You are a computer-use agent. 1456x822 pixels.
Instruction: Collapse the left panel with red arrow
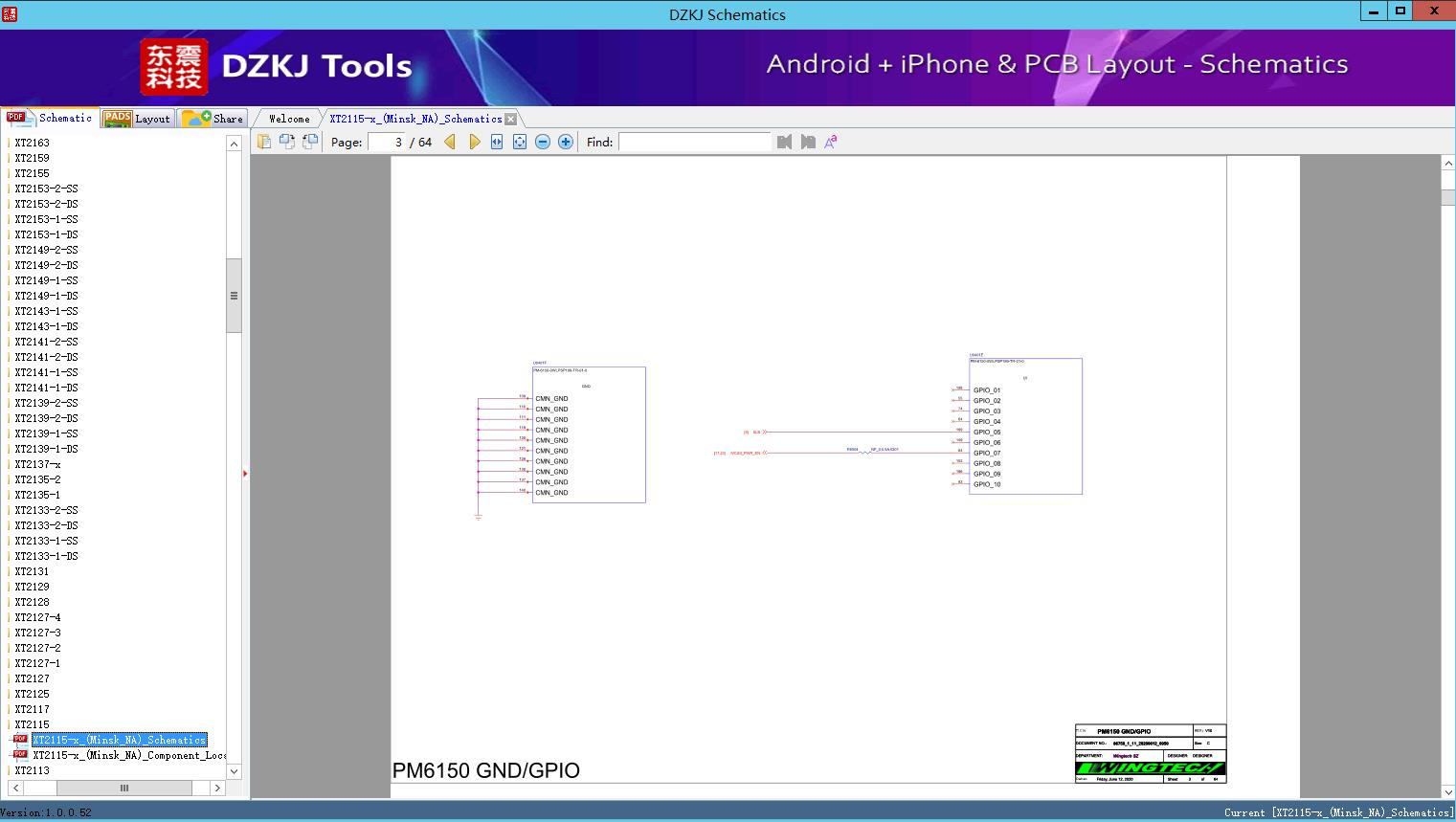(x=245, y=473)
